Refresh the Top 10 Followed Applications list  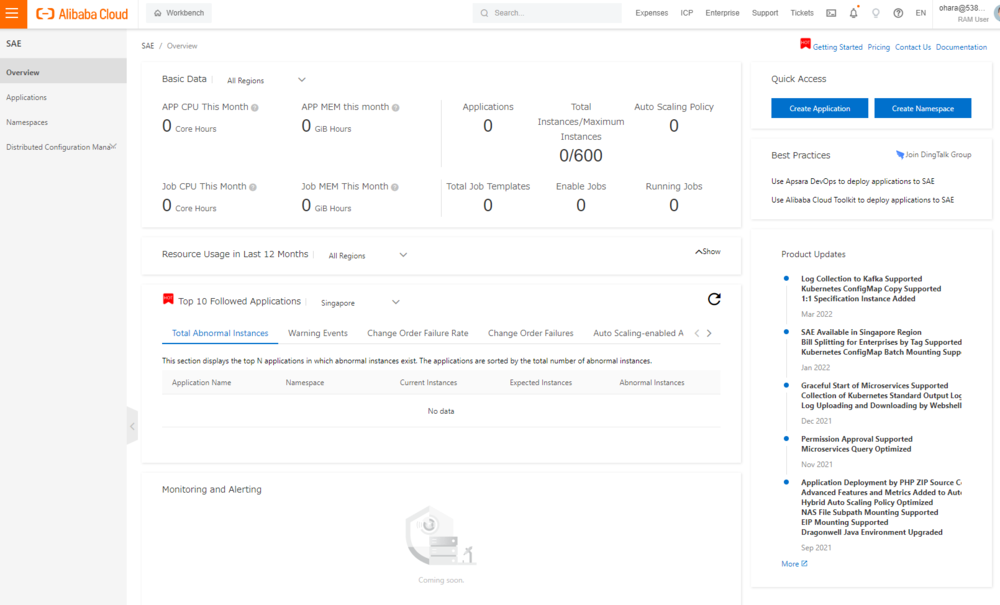[714, 299]
